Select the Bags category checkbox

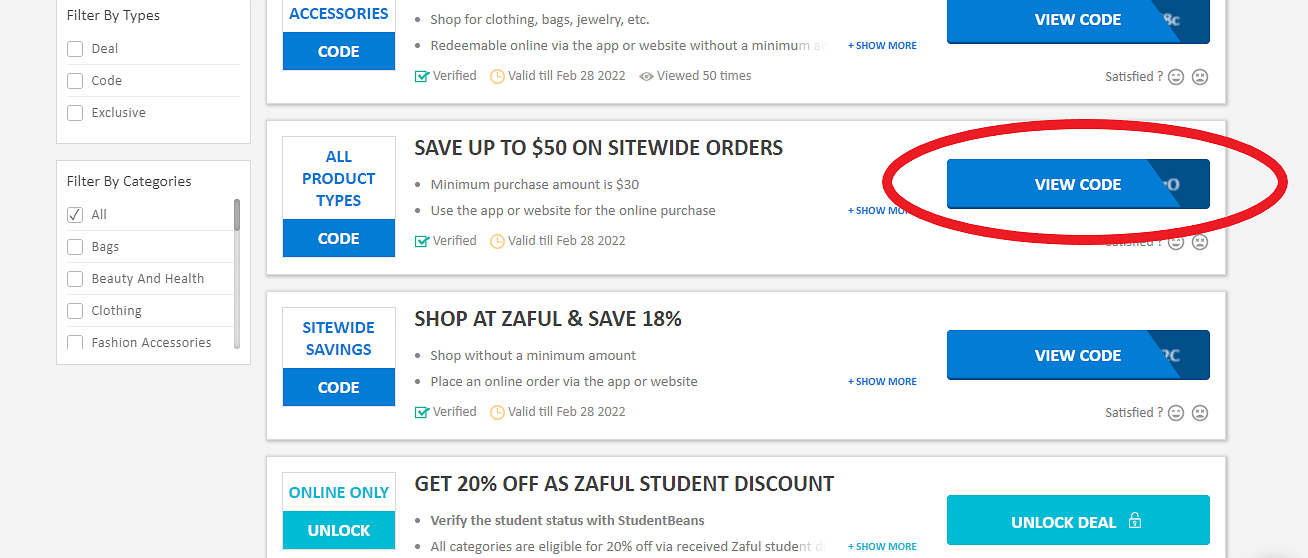click(75, 247)
